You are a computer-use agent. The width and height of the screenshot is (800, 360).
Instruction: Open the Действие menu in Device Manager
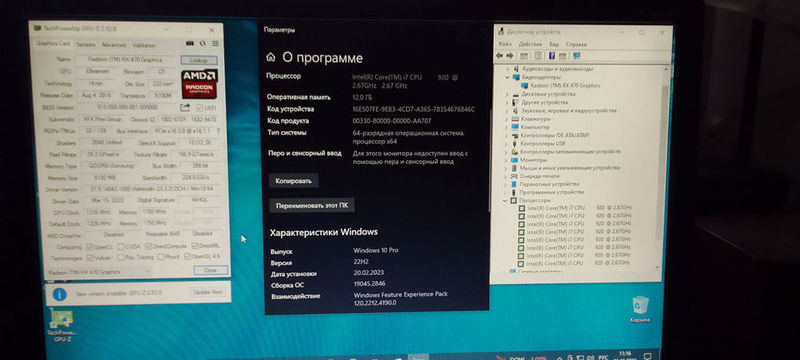click(530, 44)
